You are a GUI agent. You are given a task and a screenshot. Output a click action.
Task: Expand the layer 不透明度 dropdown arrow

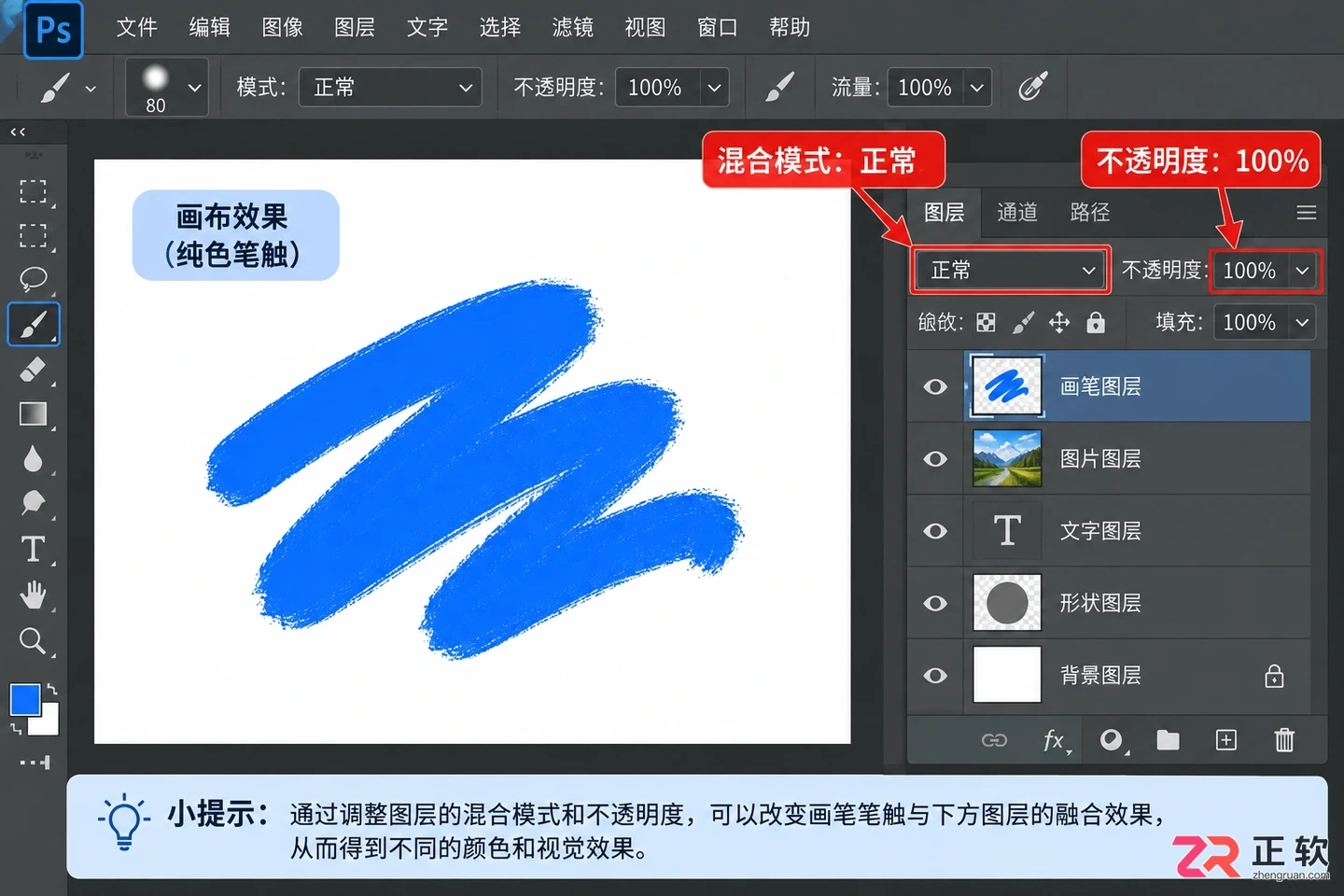1302,271
